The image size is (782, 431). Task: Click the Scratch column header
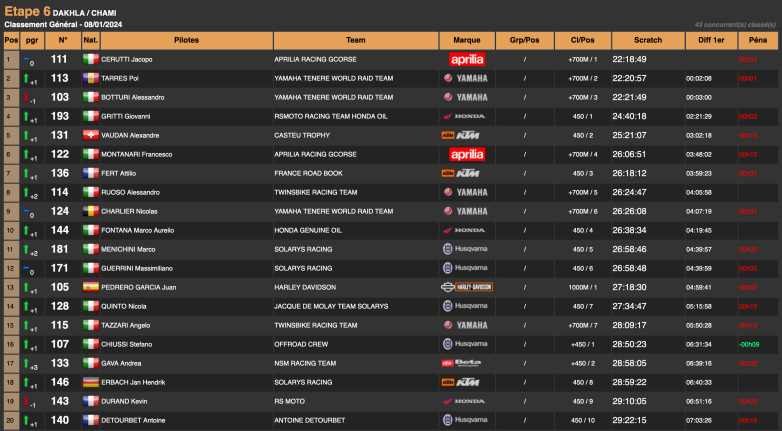point(648,40)
